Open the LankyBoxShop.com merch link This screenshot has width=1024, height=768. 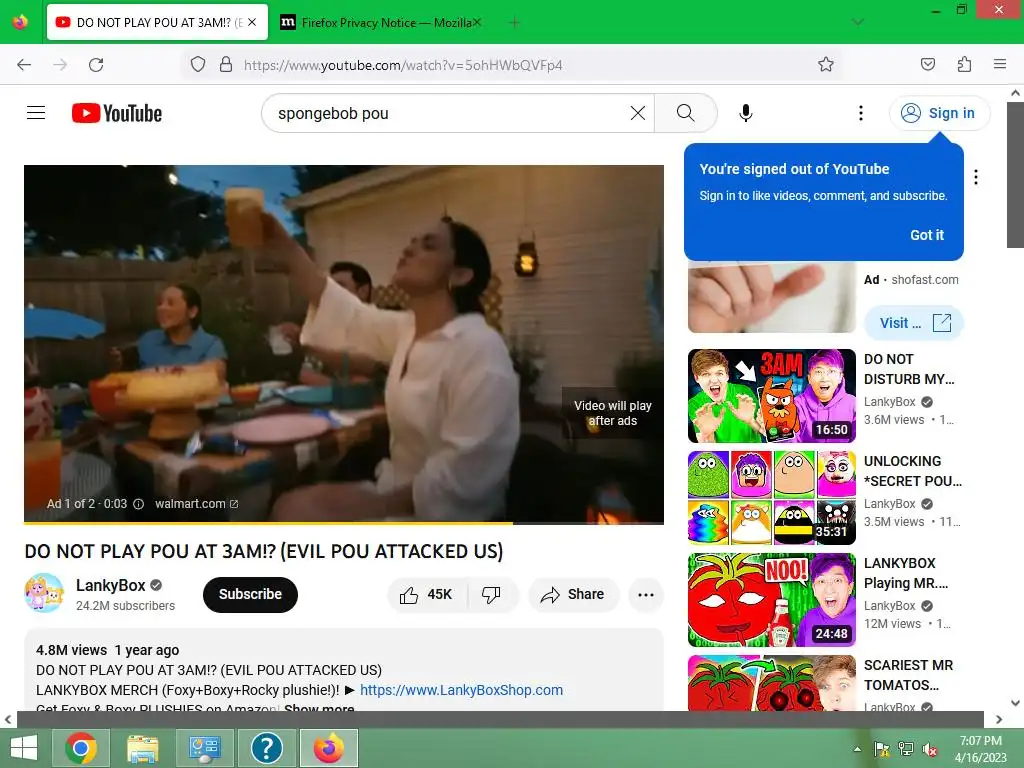[x=461, y=690]
